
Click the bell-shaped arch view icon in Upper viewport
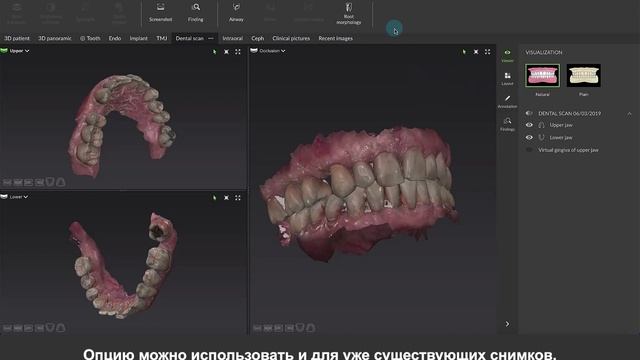click(60, 182)
